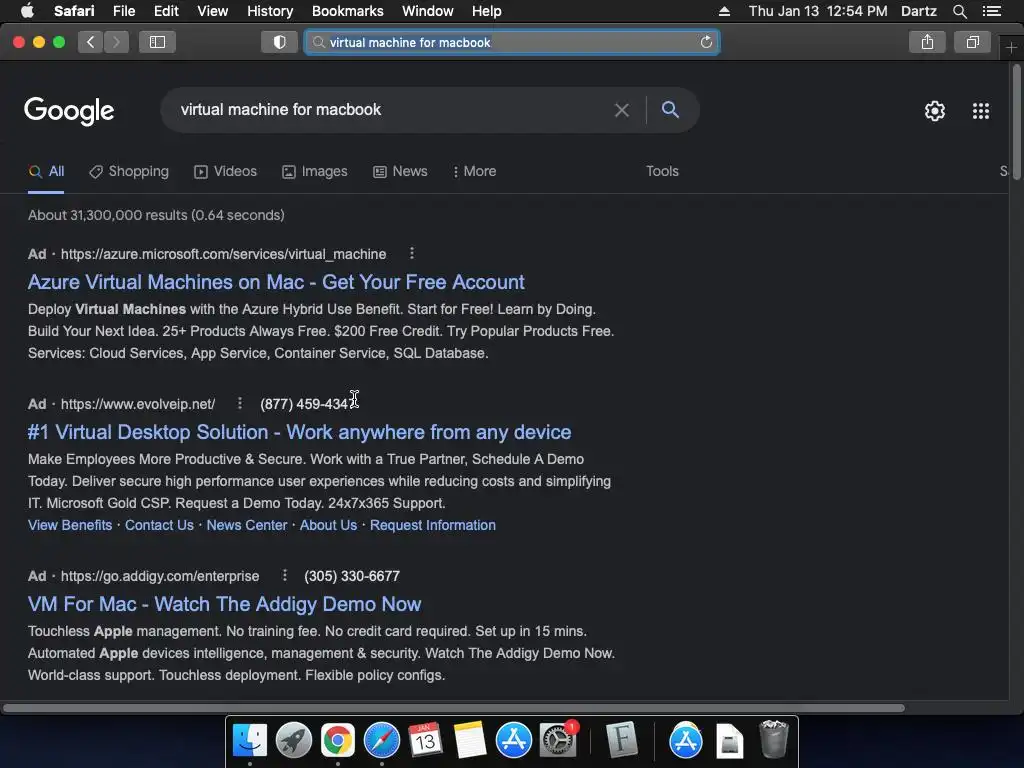Screen dimensions: 1024x768
Task: Focus the Safari address bar
Action: (x=511, y=42)
